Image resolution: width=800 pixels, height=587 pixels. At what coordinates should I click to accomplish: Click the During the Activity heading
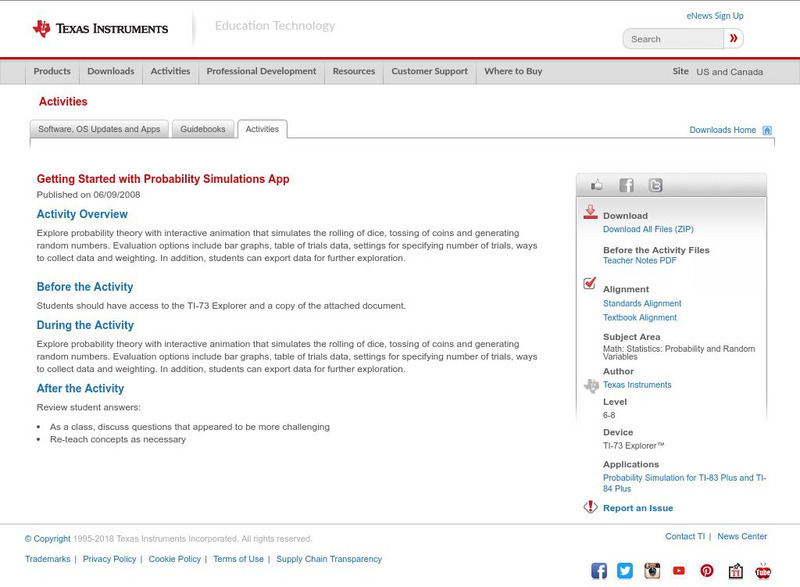pyautogui.click(x=85, y=325)
